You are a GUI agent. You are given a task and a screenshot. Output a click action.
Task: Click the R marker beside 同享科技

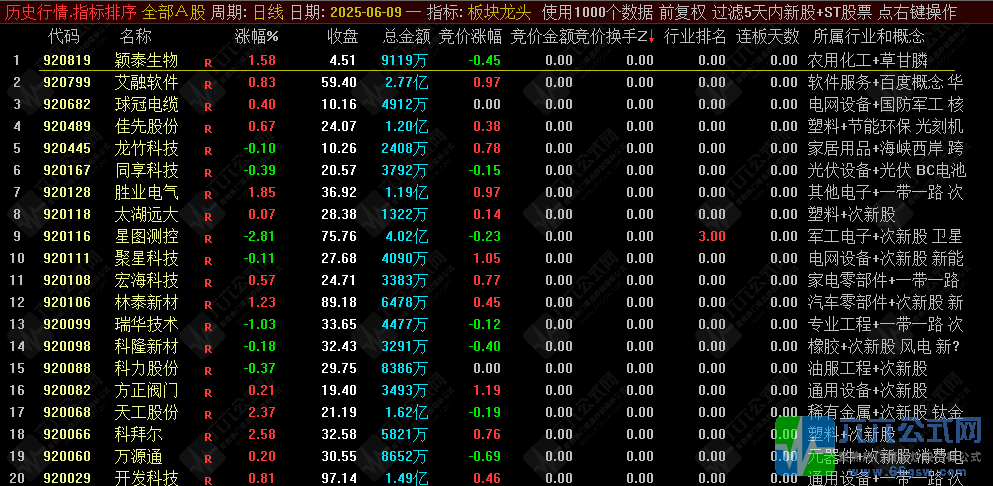click(x=208, y=173)
